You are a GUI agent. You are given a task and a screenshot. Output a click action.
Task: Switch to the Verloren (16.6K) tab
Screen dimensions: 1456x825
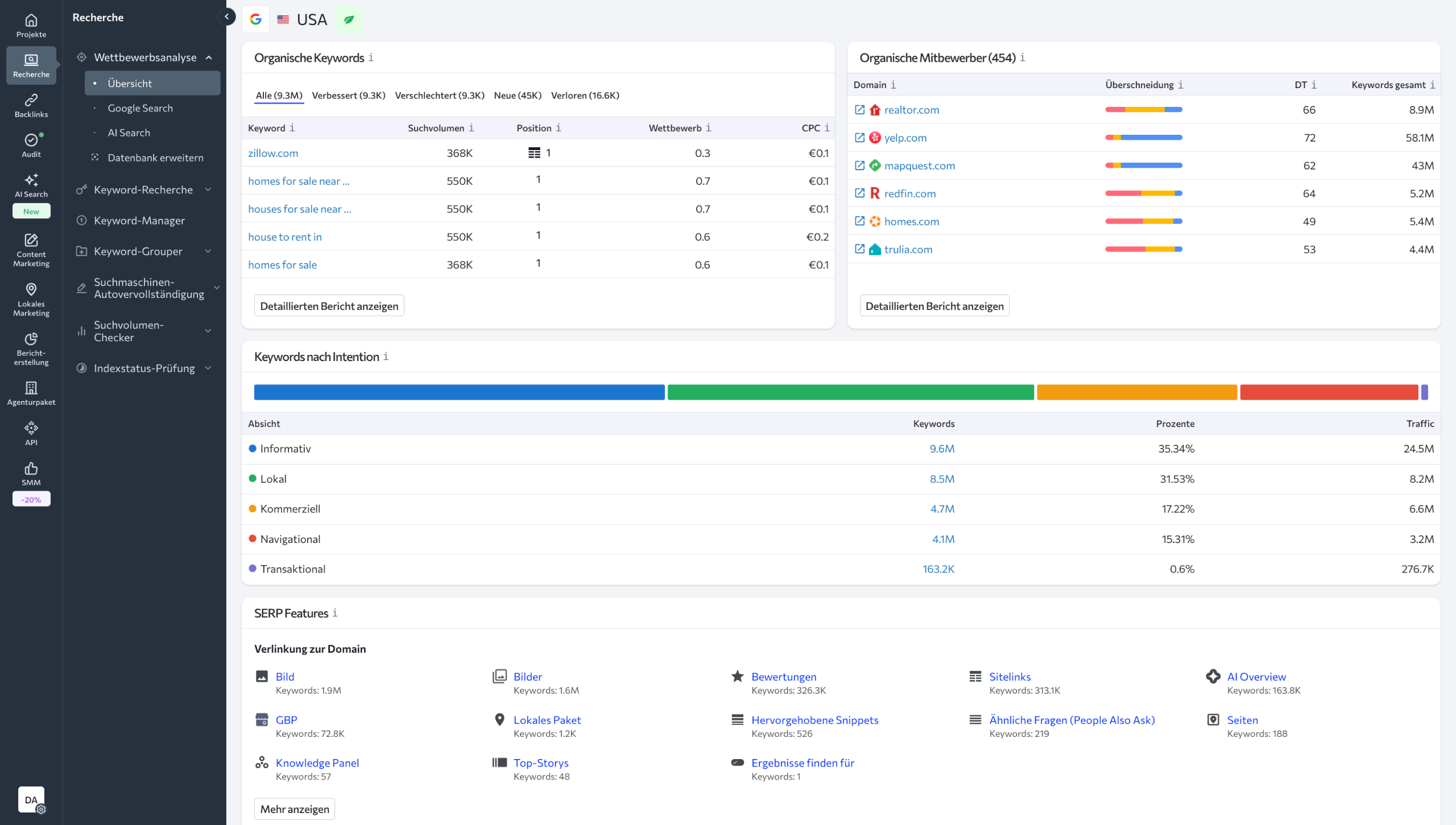pyautogui.click(x=585, y=96)
